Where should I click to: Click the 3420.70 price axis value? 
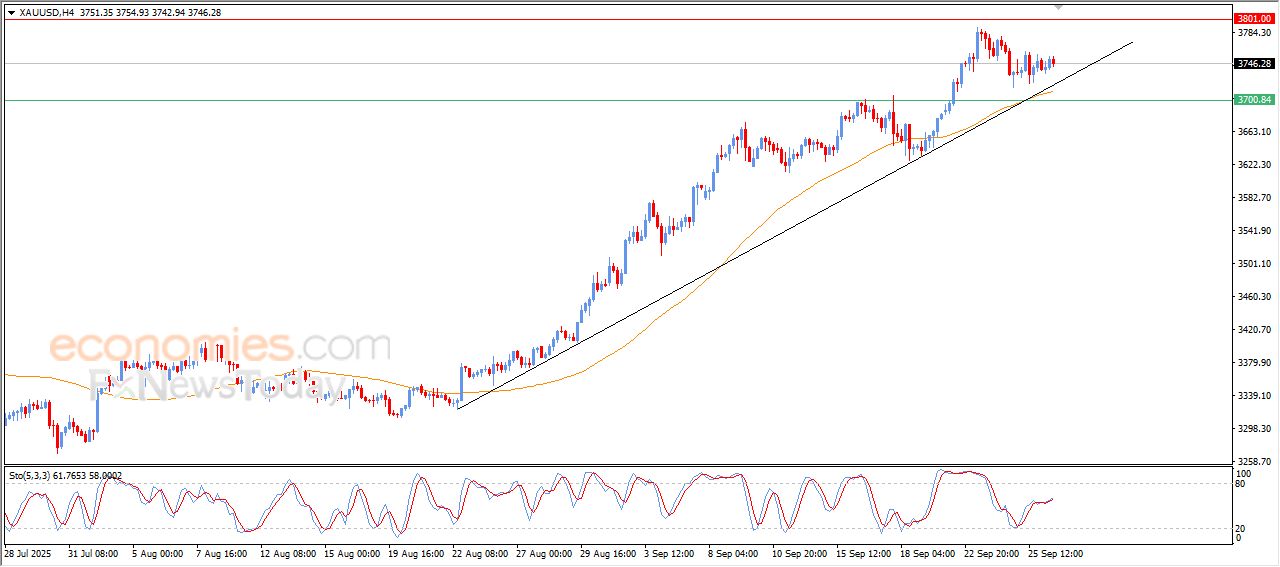pyautogui.click(x=1253, y=330)
